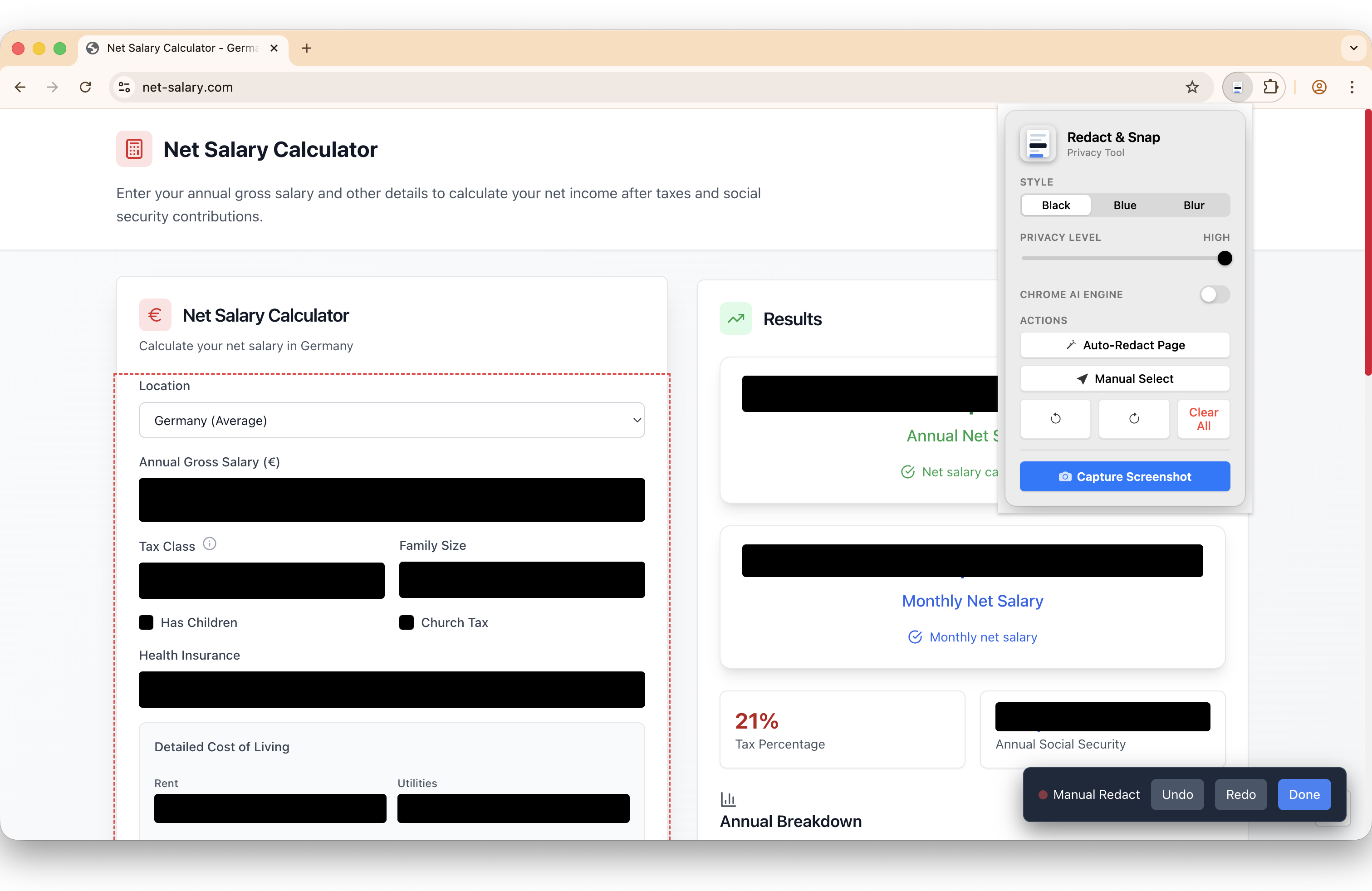Click the Redact & Snap logo icon

[1038, 143]
